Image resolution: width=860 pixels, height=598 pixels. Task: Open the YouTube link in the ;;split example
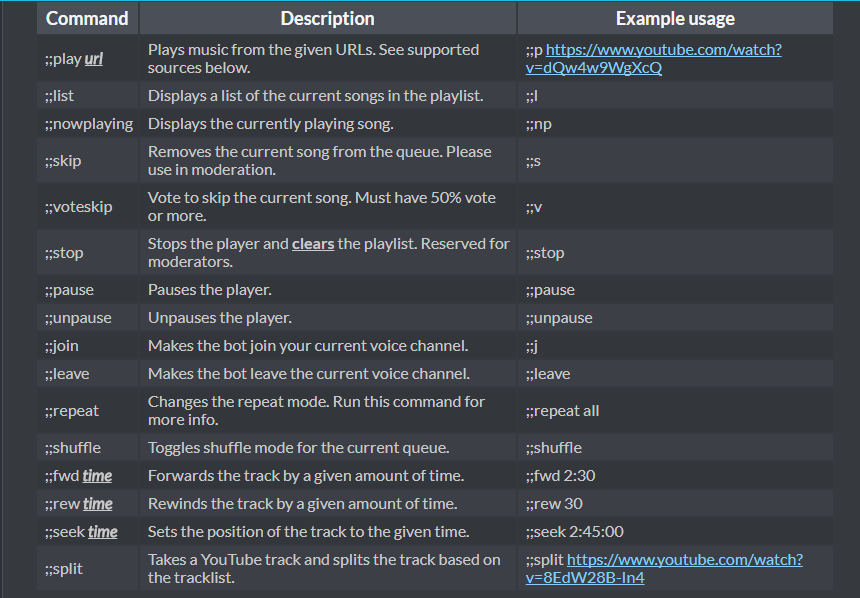pos(684,560)
